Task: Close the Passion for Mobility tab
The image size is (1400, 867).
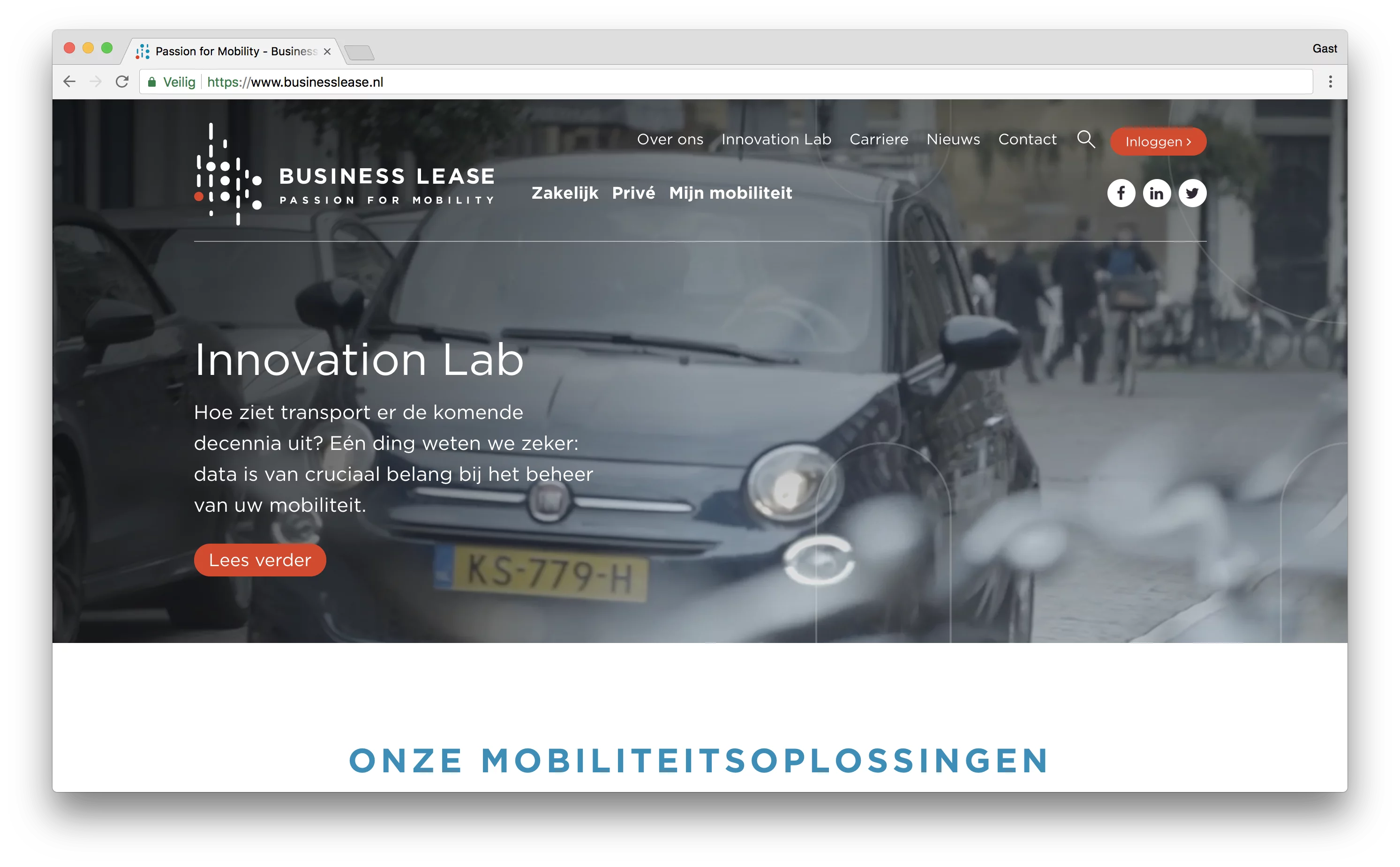Action: coord(327,52)
